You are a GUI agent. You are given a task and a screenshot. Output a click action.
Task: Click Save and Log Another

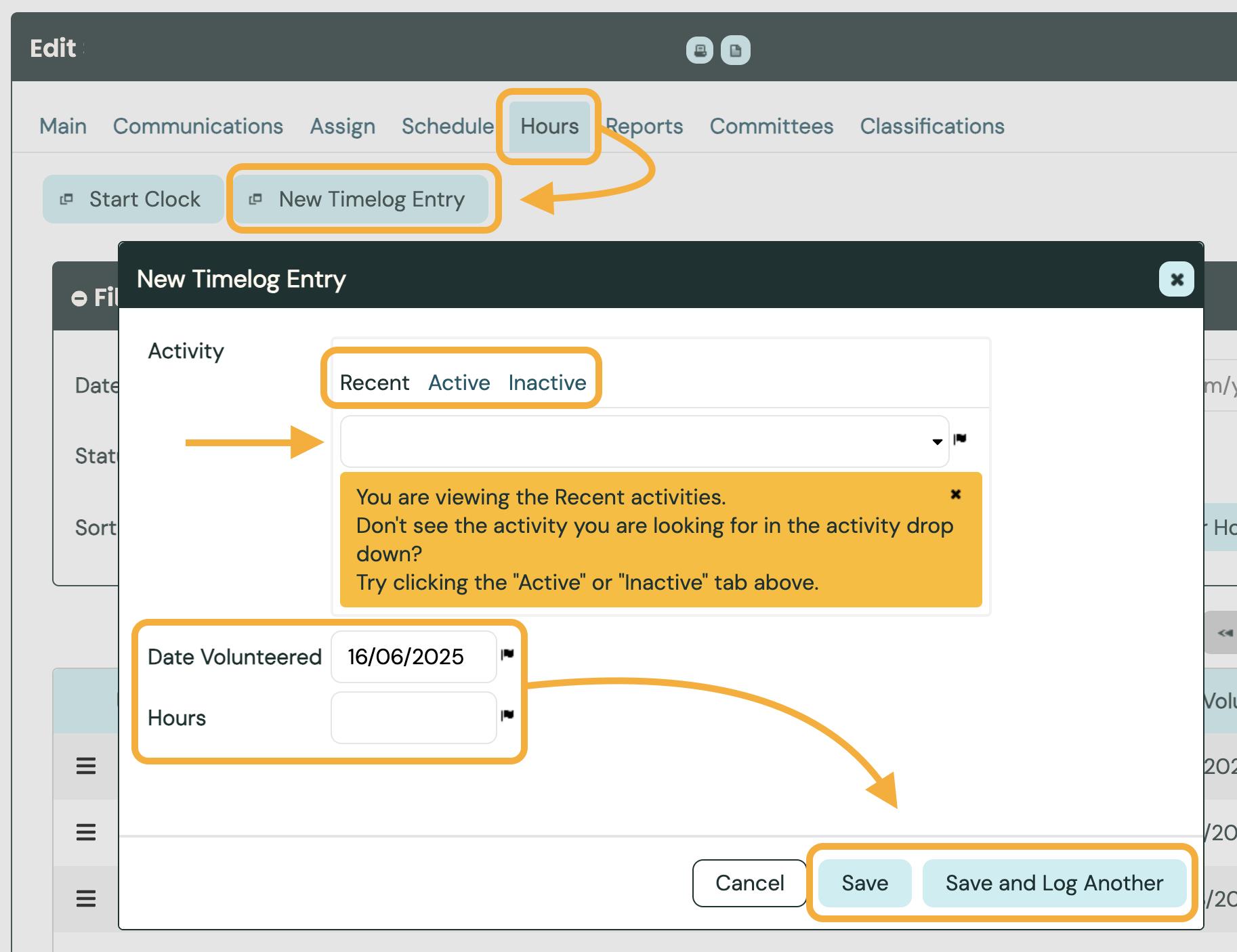click(x=1053, y=883)
